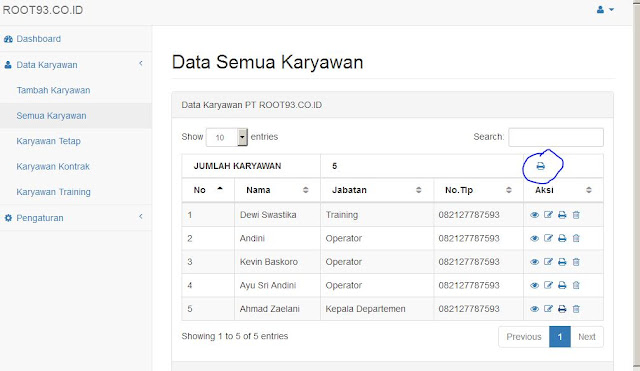Print Ahmad Zaelani's record

(562, 309)
